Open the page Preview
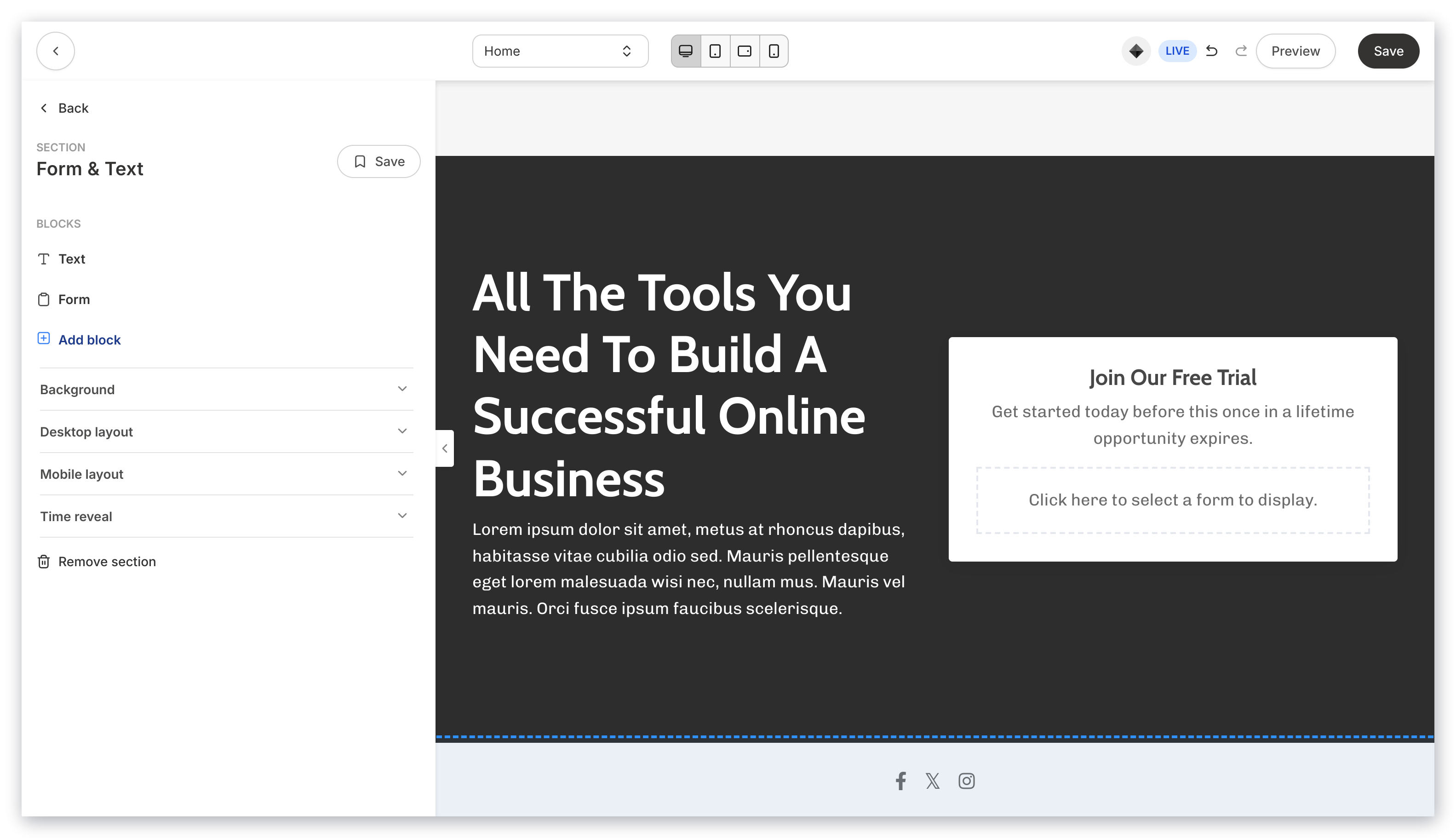The height and width of the screenshot is (838, 1456). point(1295,51)
